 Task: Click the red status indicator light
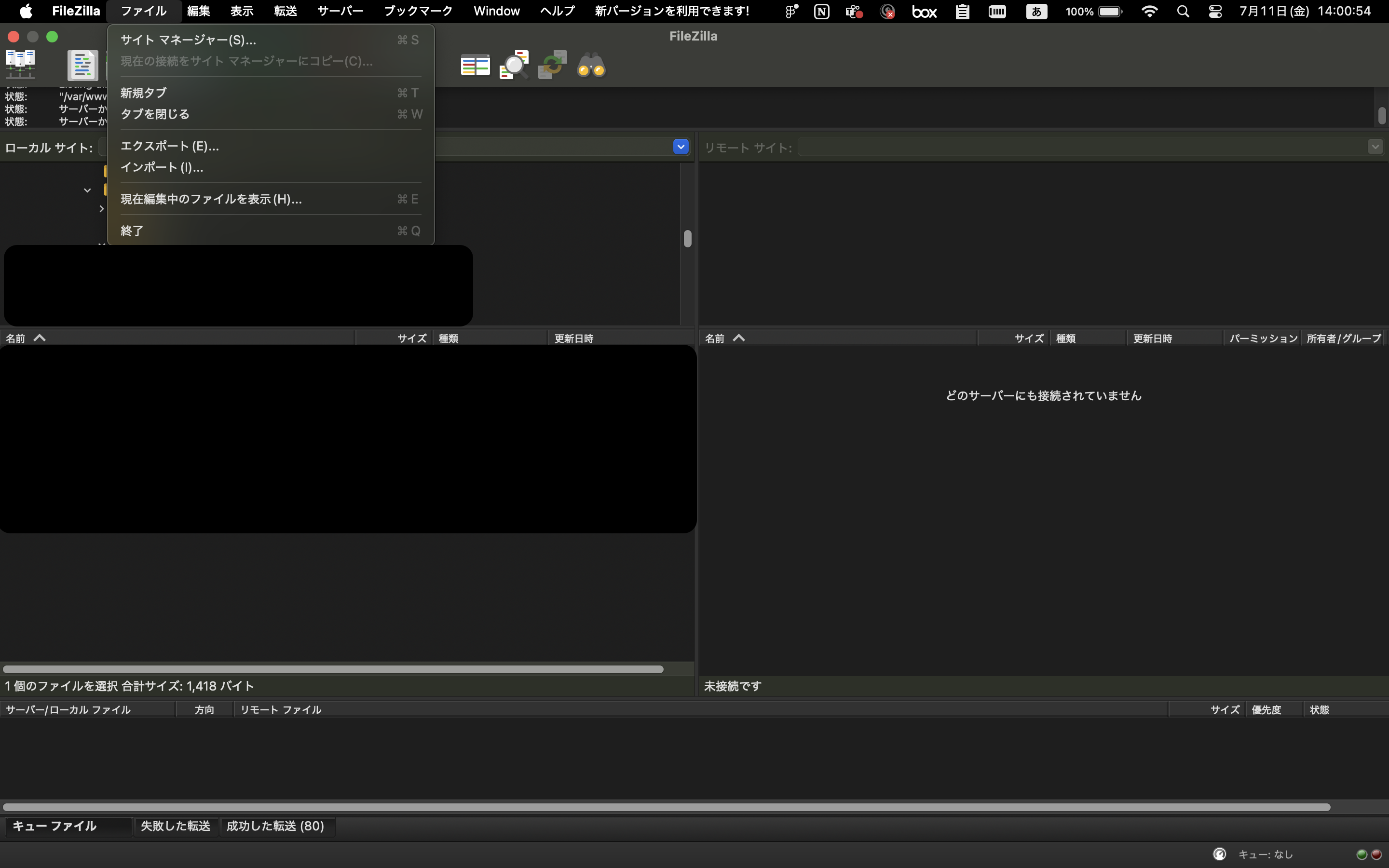1376,854
